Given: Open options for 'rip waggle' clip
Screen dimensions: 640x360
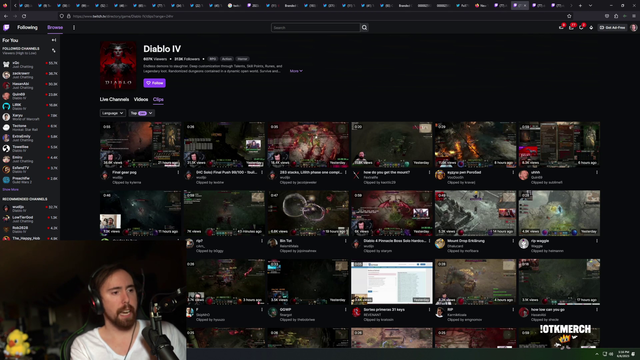Looking at the screenshot, I should pyautogui.click(x=597, y=241).
